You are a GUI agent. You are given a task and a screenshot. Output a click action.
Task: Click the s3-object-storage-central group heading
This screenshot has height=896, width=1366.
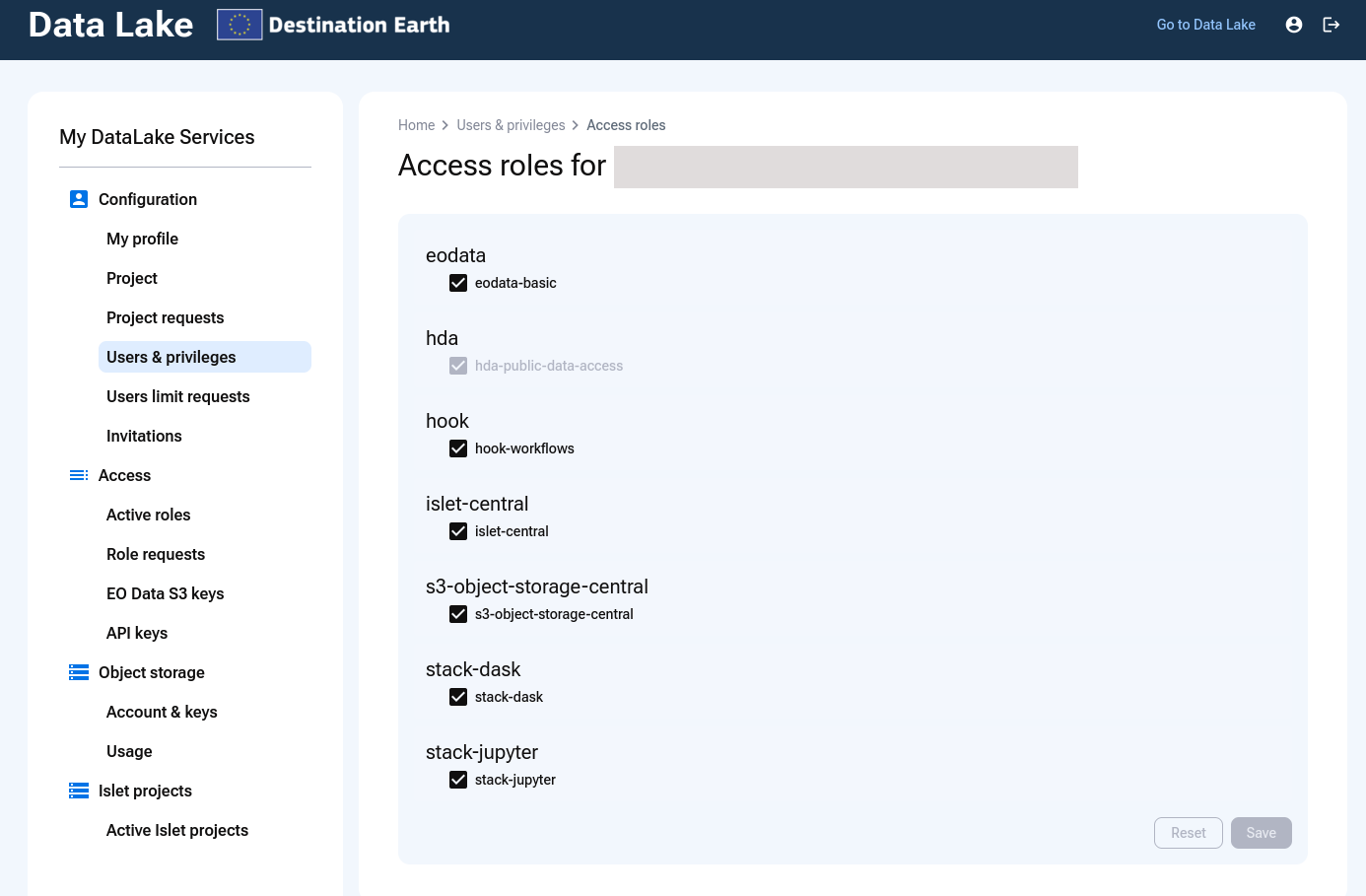(x=537, y=586)
